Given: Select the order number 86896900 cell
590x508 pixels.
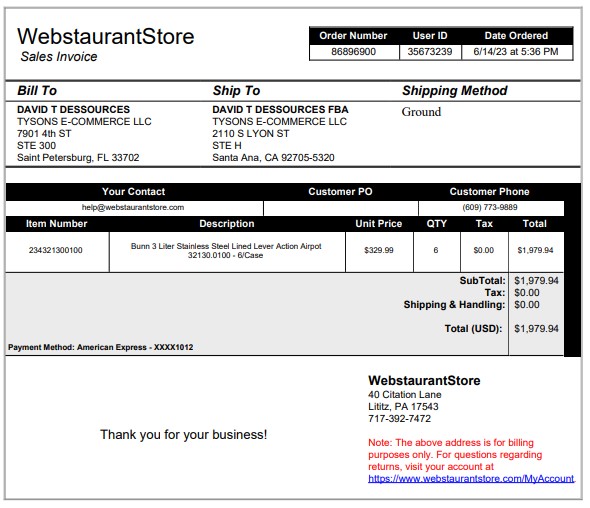Looking at the screenshot, I should point(354,52).
